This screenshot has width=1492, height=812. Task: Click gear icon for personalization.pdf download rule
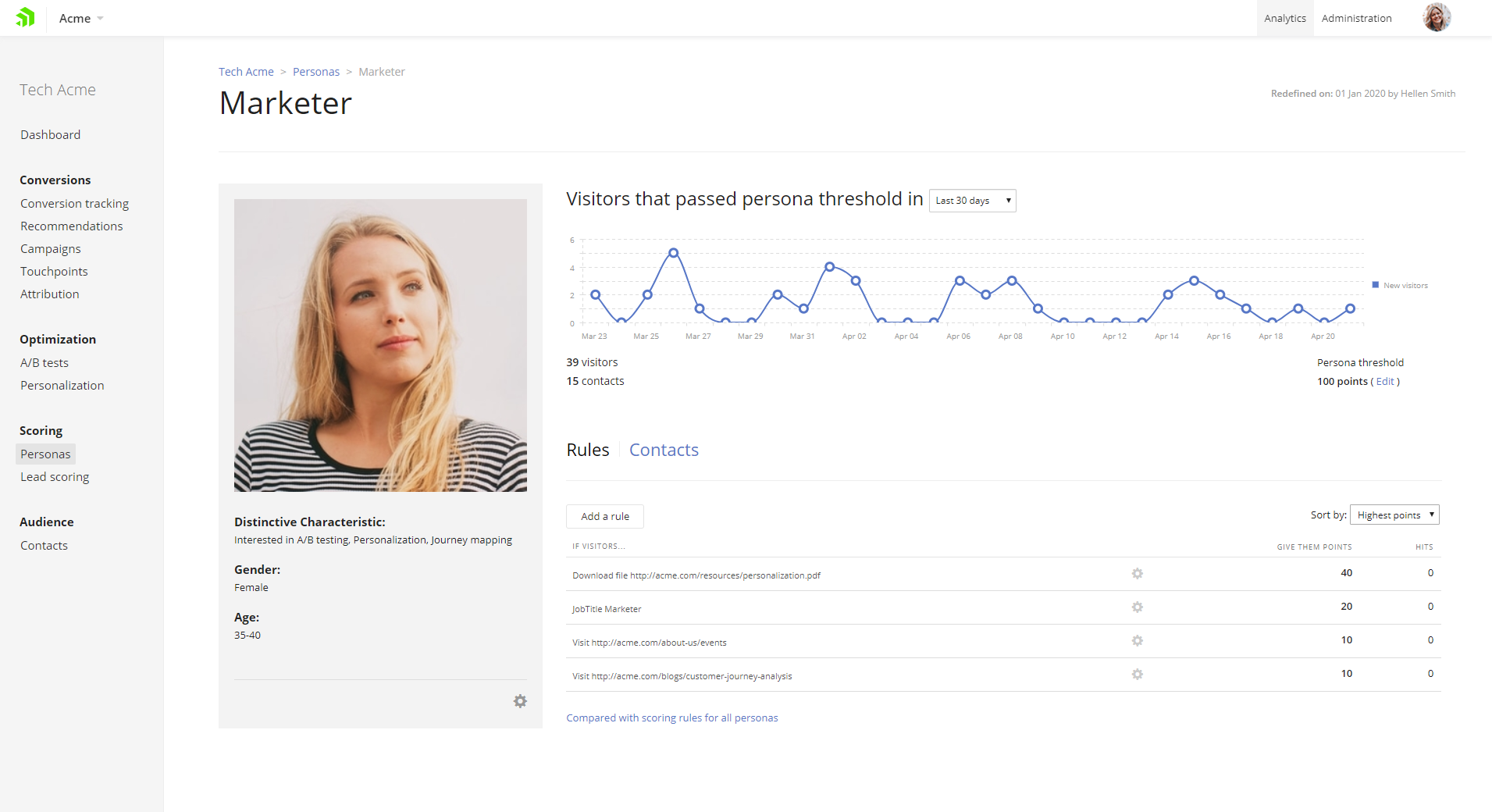1137,574
